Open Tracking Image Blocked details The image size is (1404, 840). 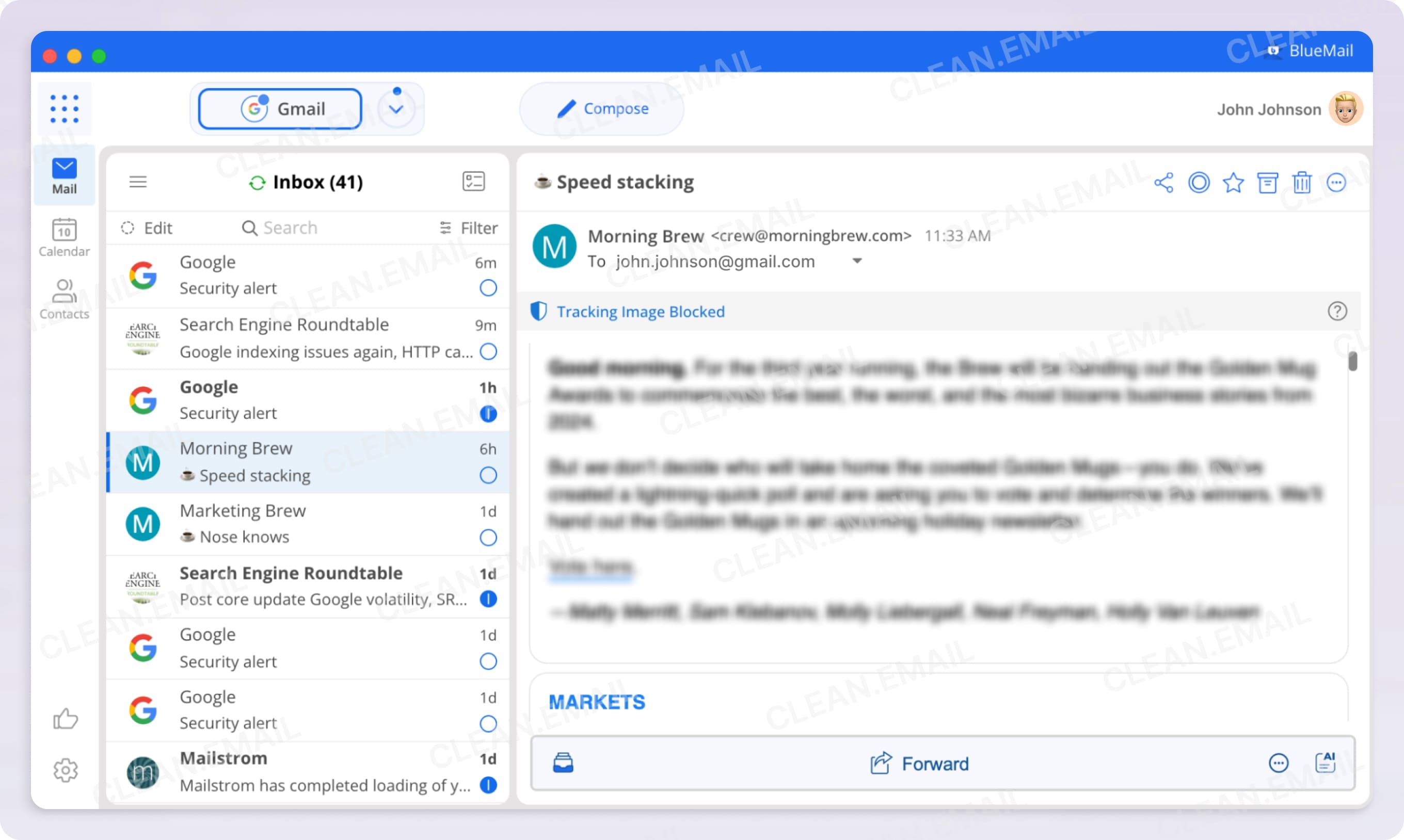(640, 311)
